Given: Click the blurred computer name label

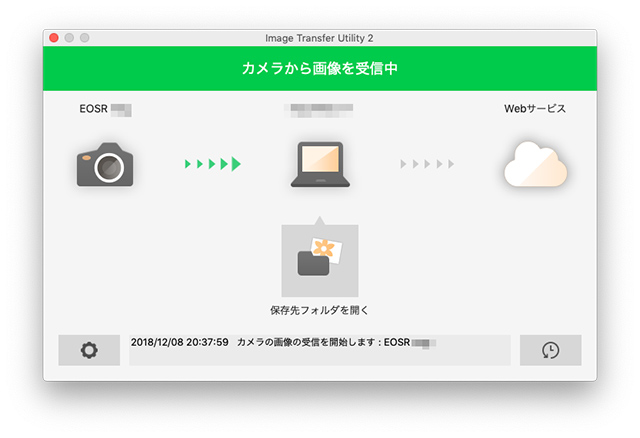Looking at the screenshot, I should 319,110.
